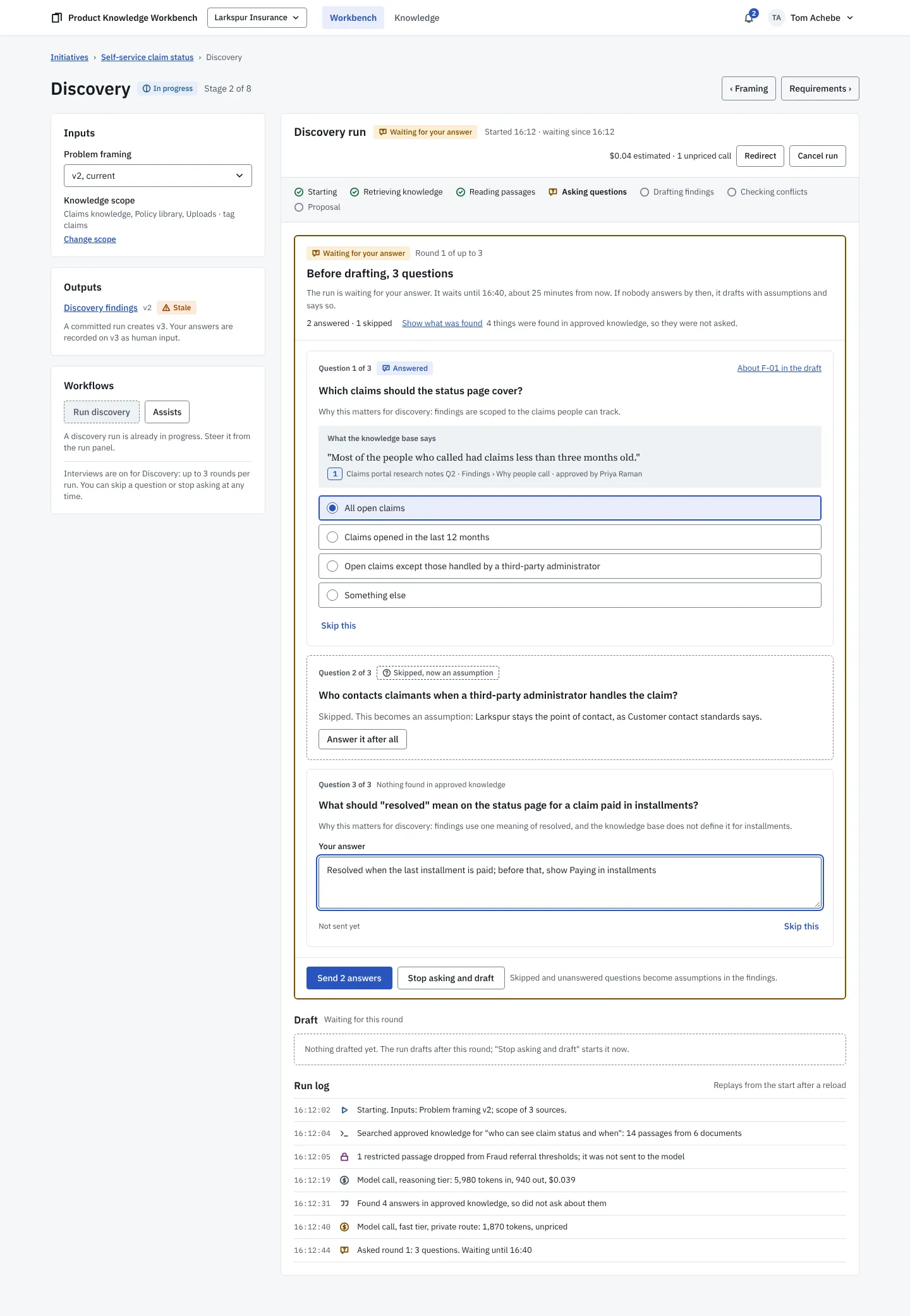Screen dimensions: 910x1316
Task: Click Send 2 answers
Action: pos(349,978)
